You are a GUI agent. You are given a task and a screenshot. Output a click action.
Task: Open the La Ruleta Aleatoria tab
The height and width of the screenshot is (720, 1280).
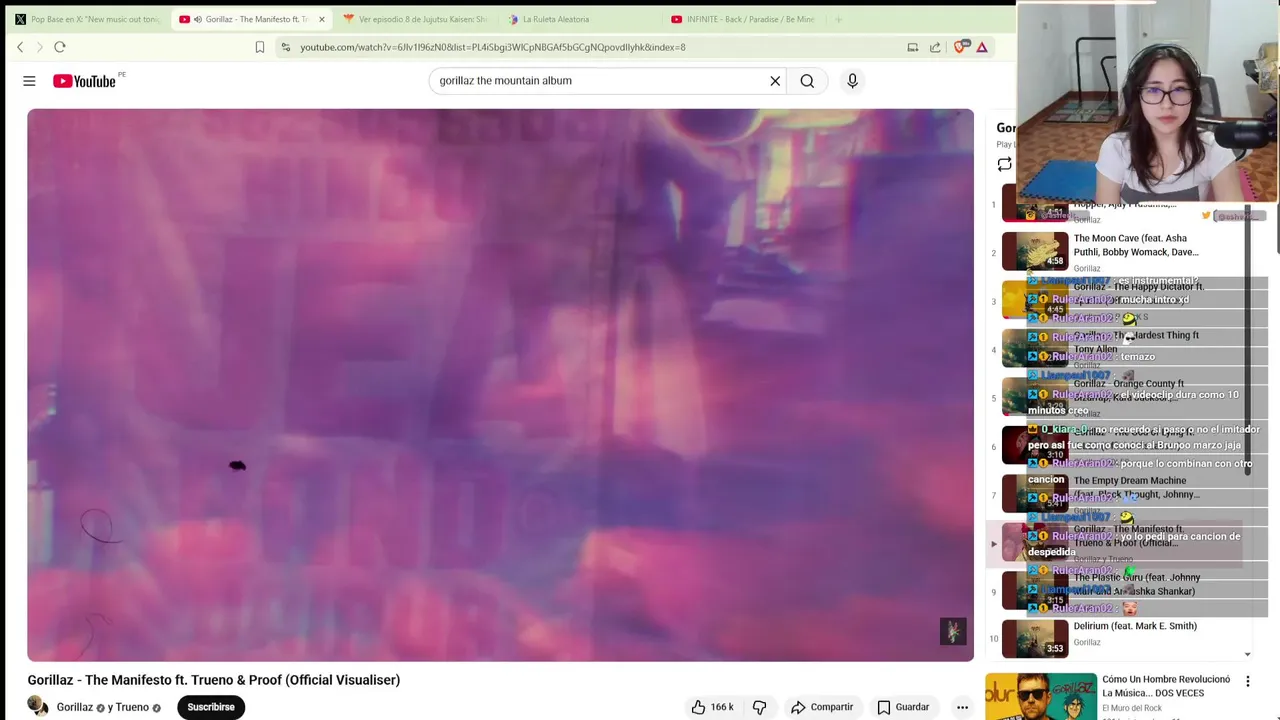[x=580, y=19]
